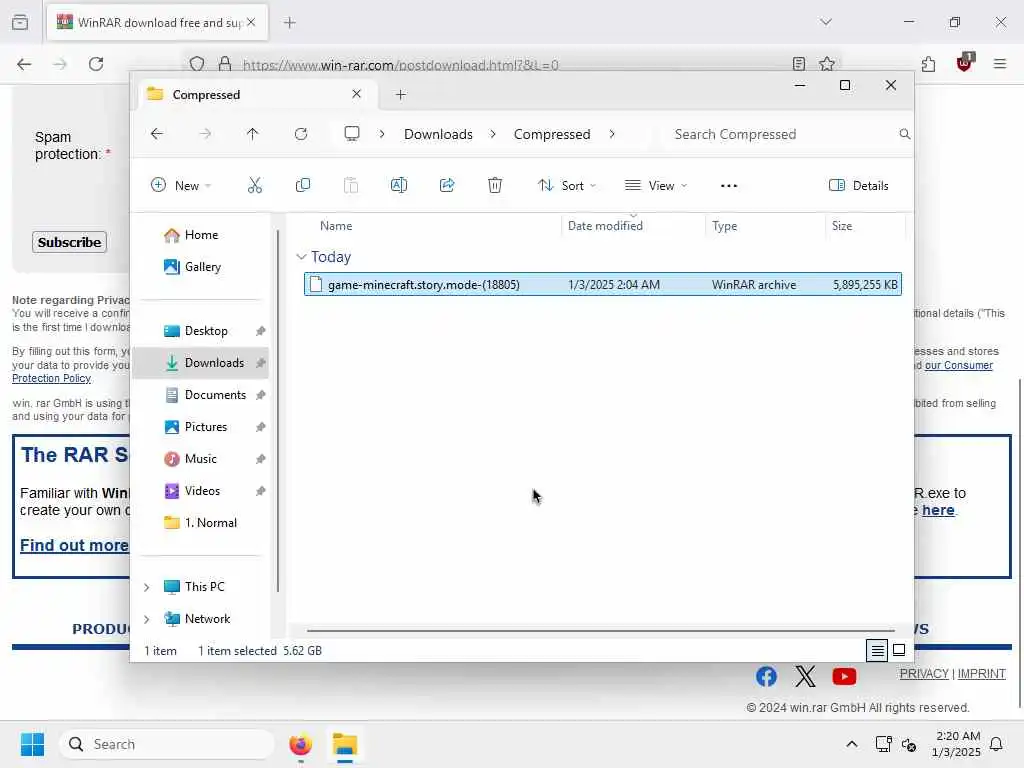Open the Firefox hamburger application menu
The width and height of the screenshot is (1024, 768).
coord(1000,64)
